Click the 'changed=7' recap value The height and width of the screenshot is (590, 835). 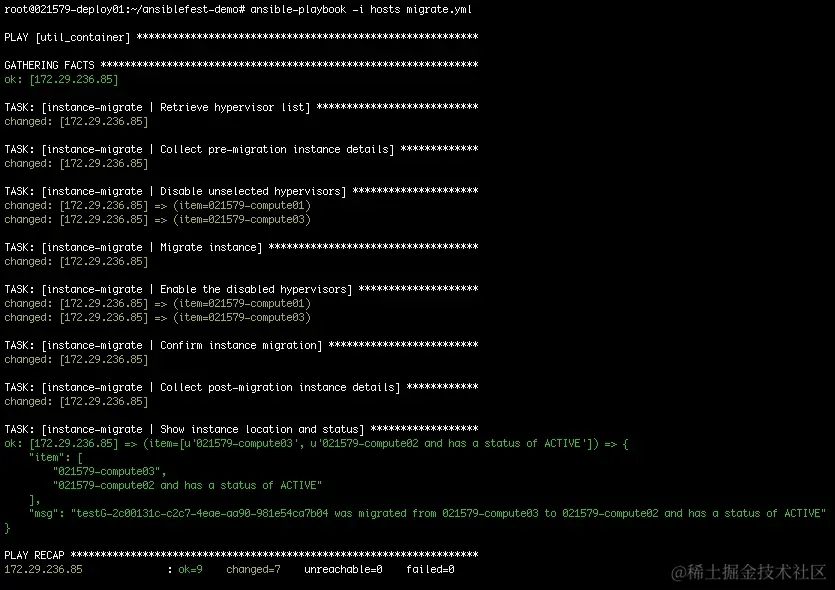point(253,570)
